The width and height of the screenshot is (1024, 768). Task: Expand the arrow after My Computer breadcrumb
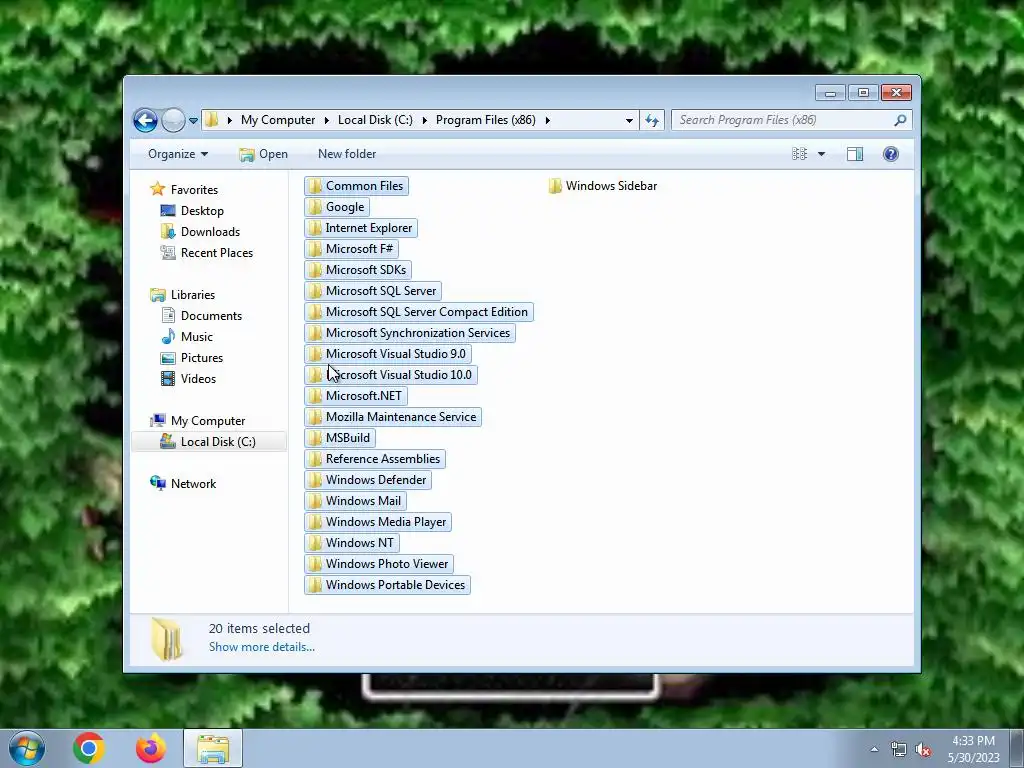point(327,120)
